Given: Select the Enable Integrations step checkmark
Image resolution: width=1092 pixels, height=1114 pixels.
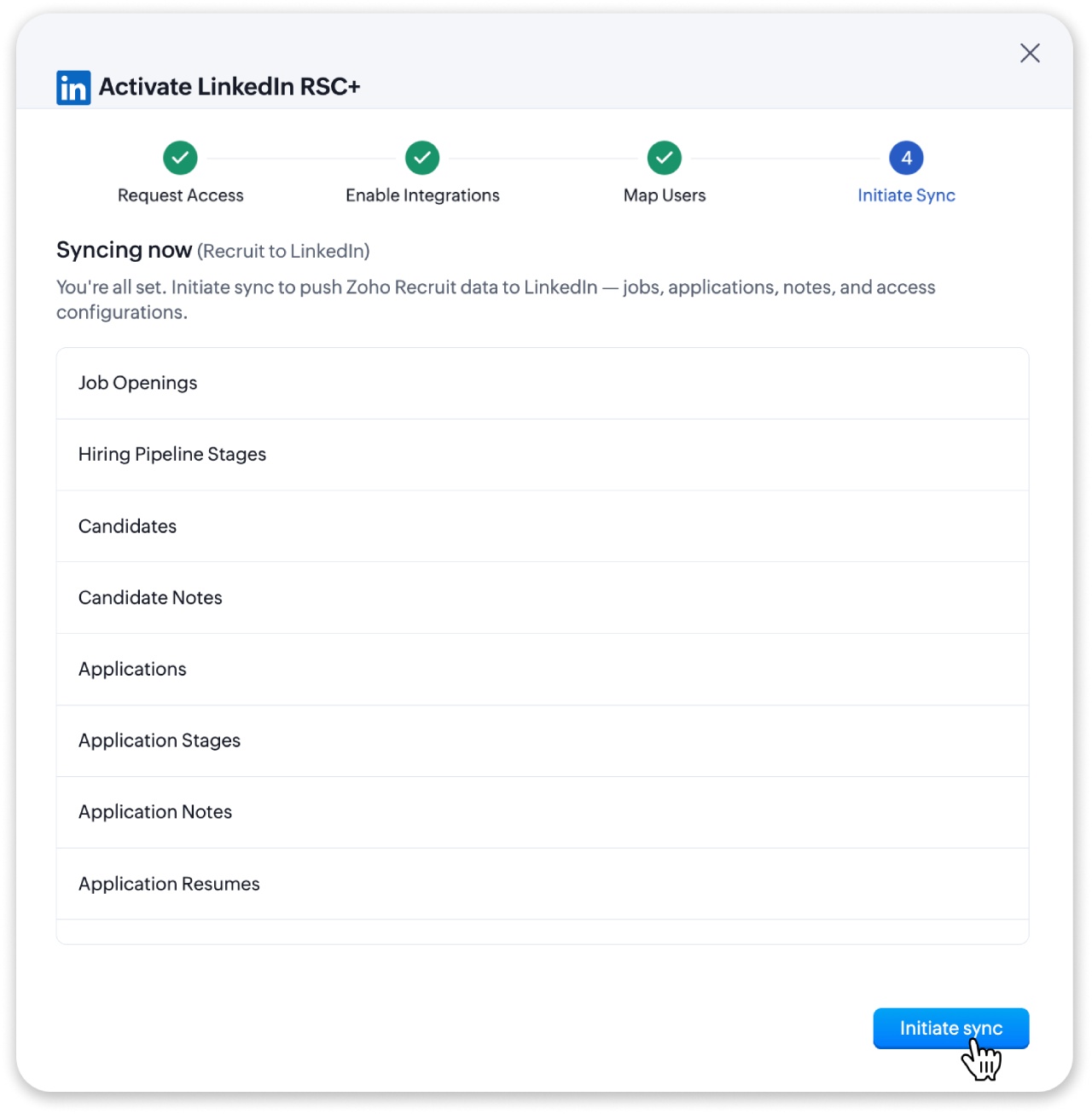Looking at the screenshot, I should pos(422,158).
